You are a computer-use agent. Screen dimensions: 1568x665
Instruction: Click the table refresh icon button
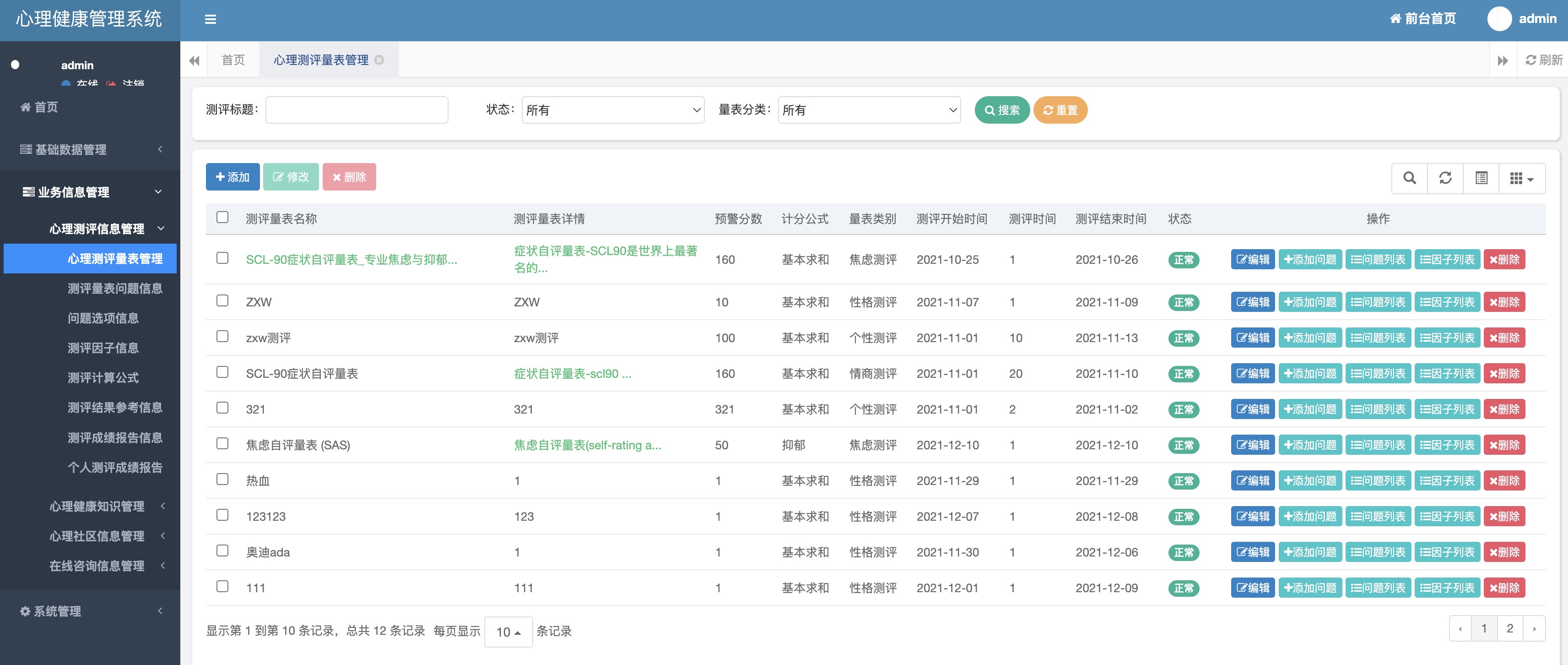click(1445, 178)
